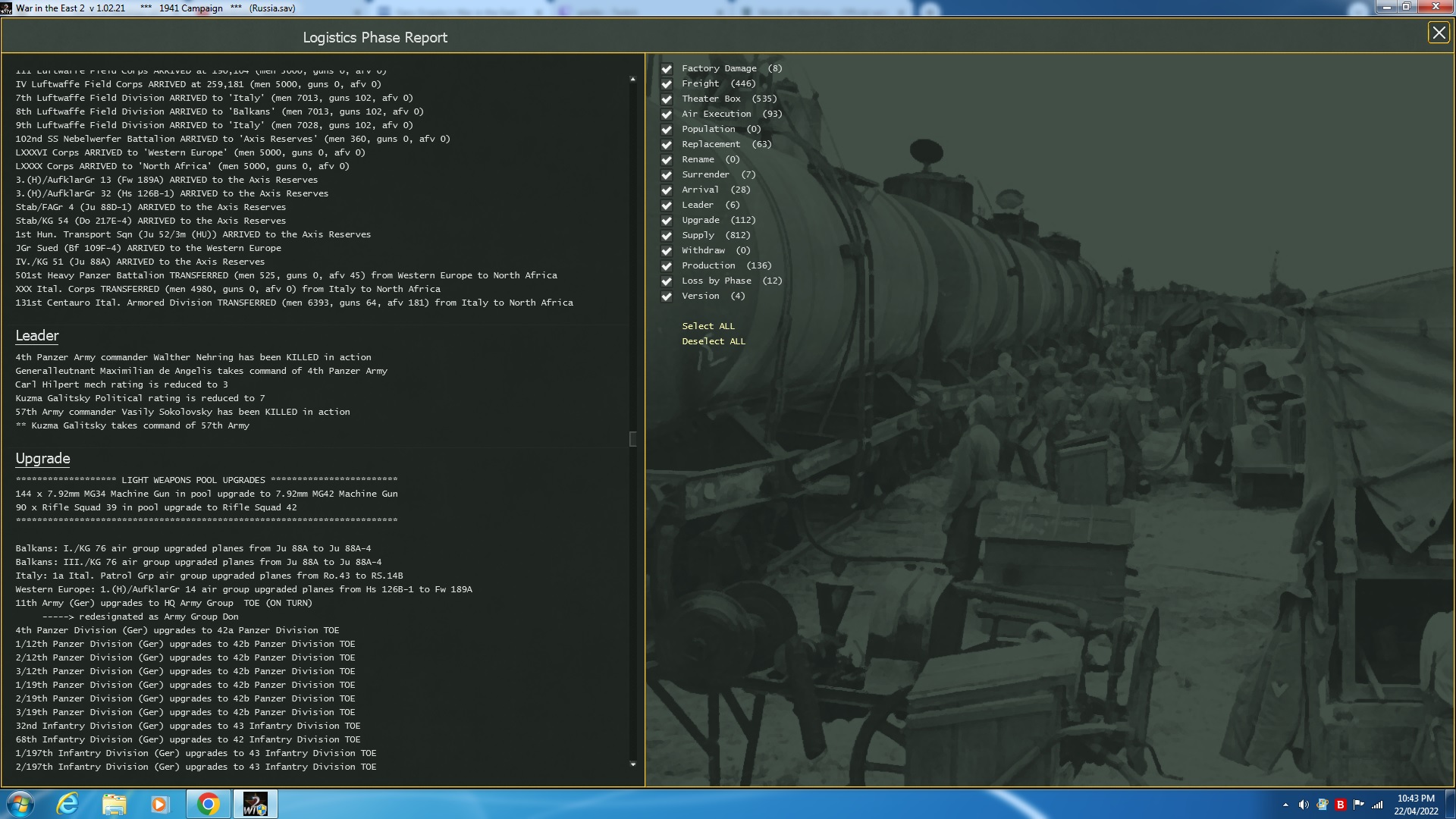Click 'Factory Damage (8)' label
This screenshot has height=819, width=1456.
tap(732, 68)
